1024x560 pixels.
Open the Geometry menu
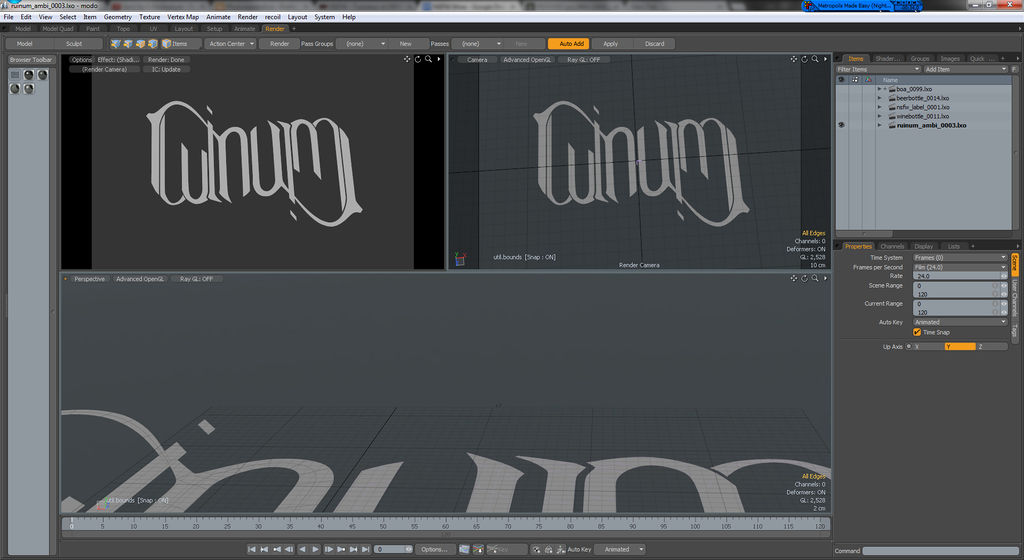coord(118,17)
